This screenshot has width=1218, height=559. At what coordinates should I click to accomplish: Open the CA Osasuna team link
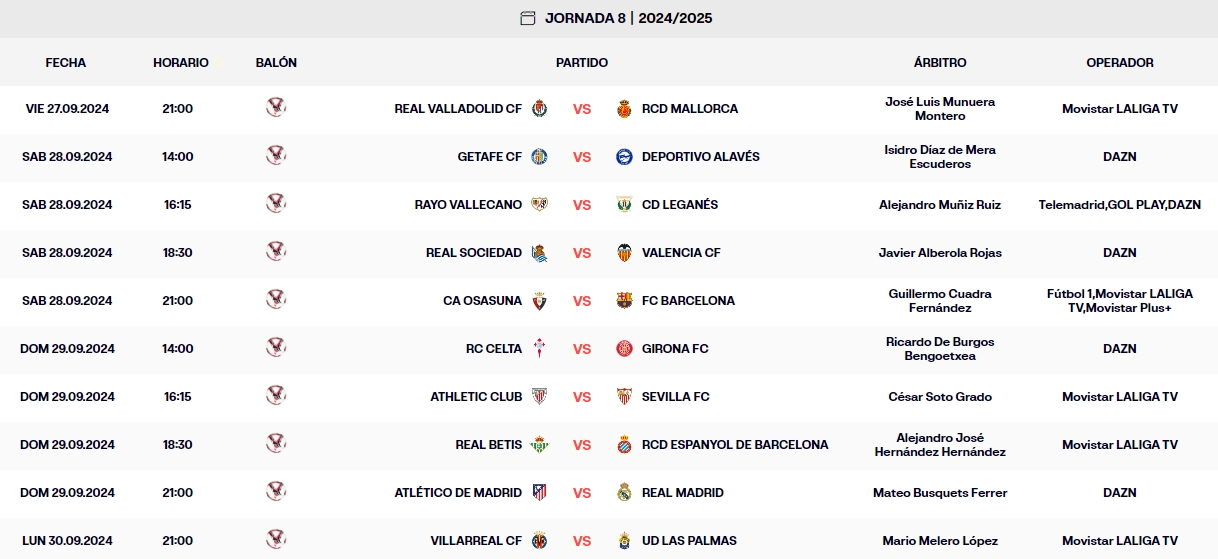pyautogui.click(x=482, y=300)
